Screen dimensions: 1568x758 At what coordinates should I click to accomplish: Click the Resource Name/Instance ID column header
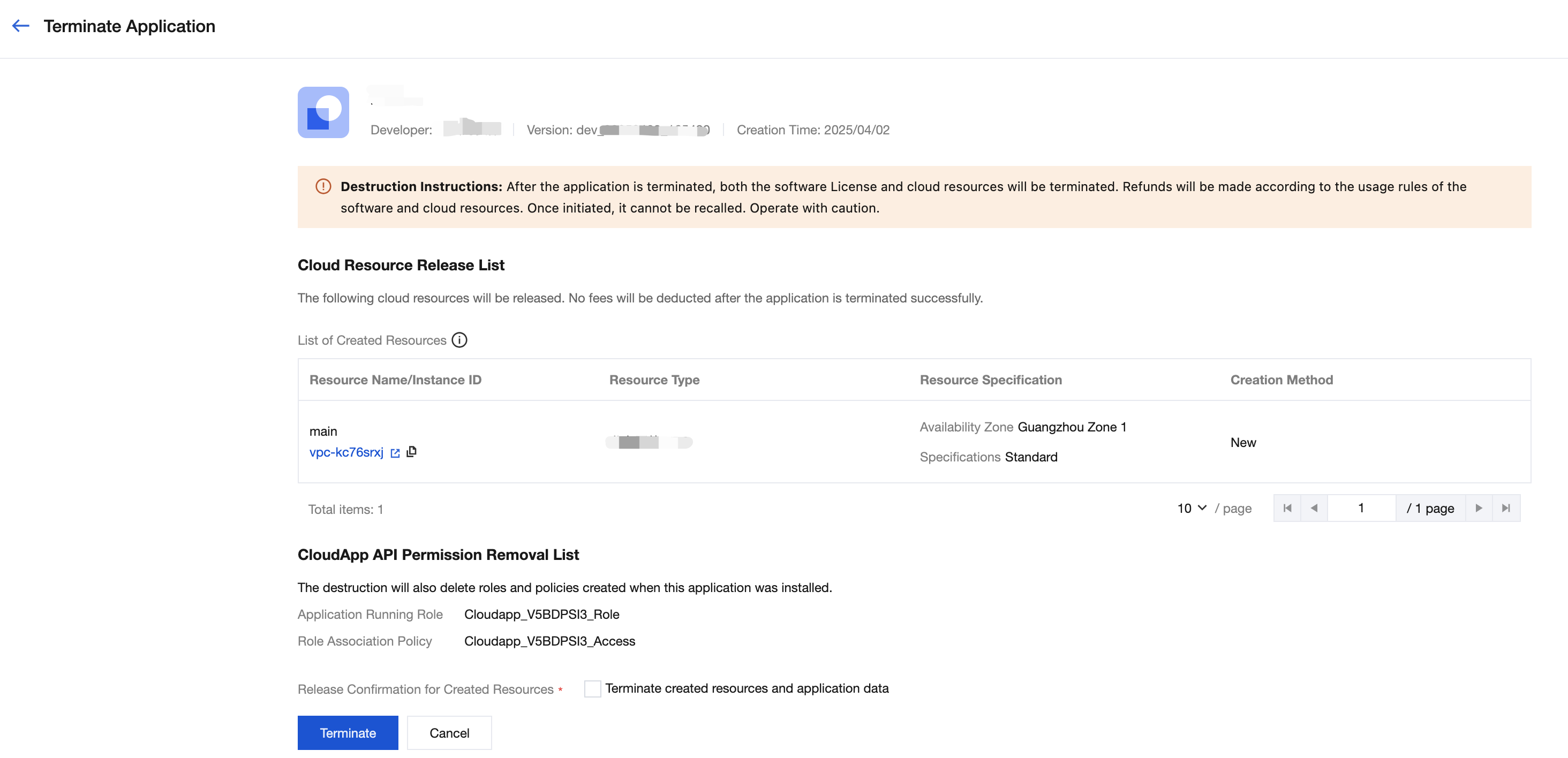[x=395, y=380]
